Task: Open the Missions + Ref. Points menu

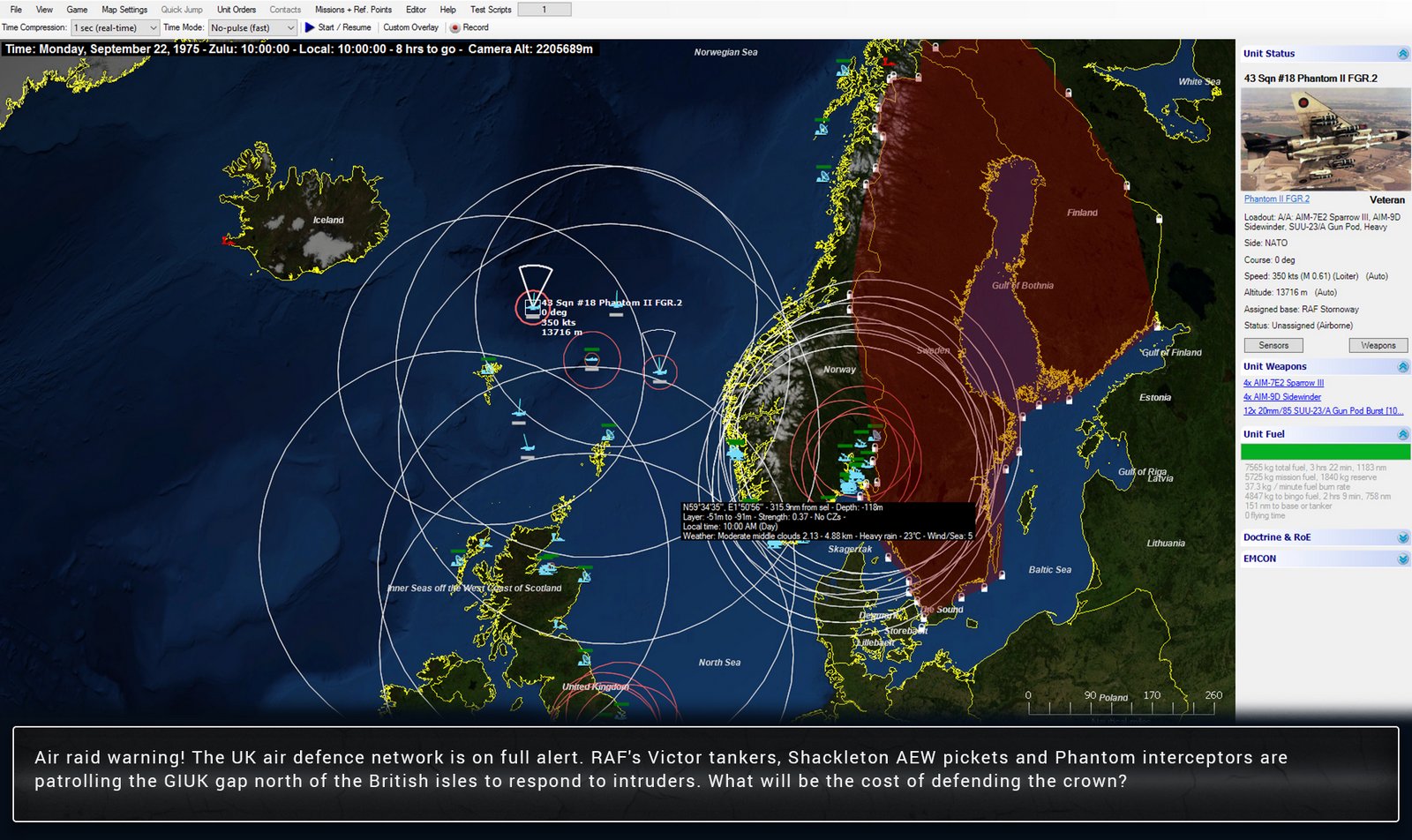Action: tap(353, 10)
